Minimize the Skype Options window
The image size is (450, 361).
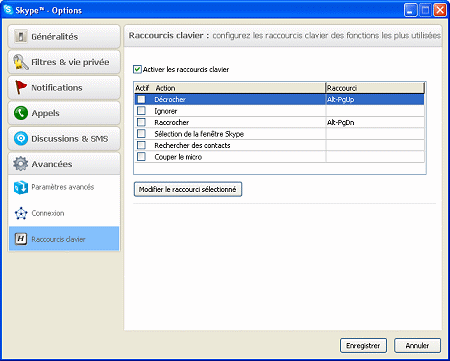(411, 10)
